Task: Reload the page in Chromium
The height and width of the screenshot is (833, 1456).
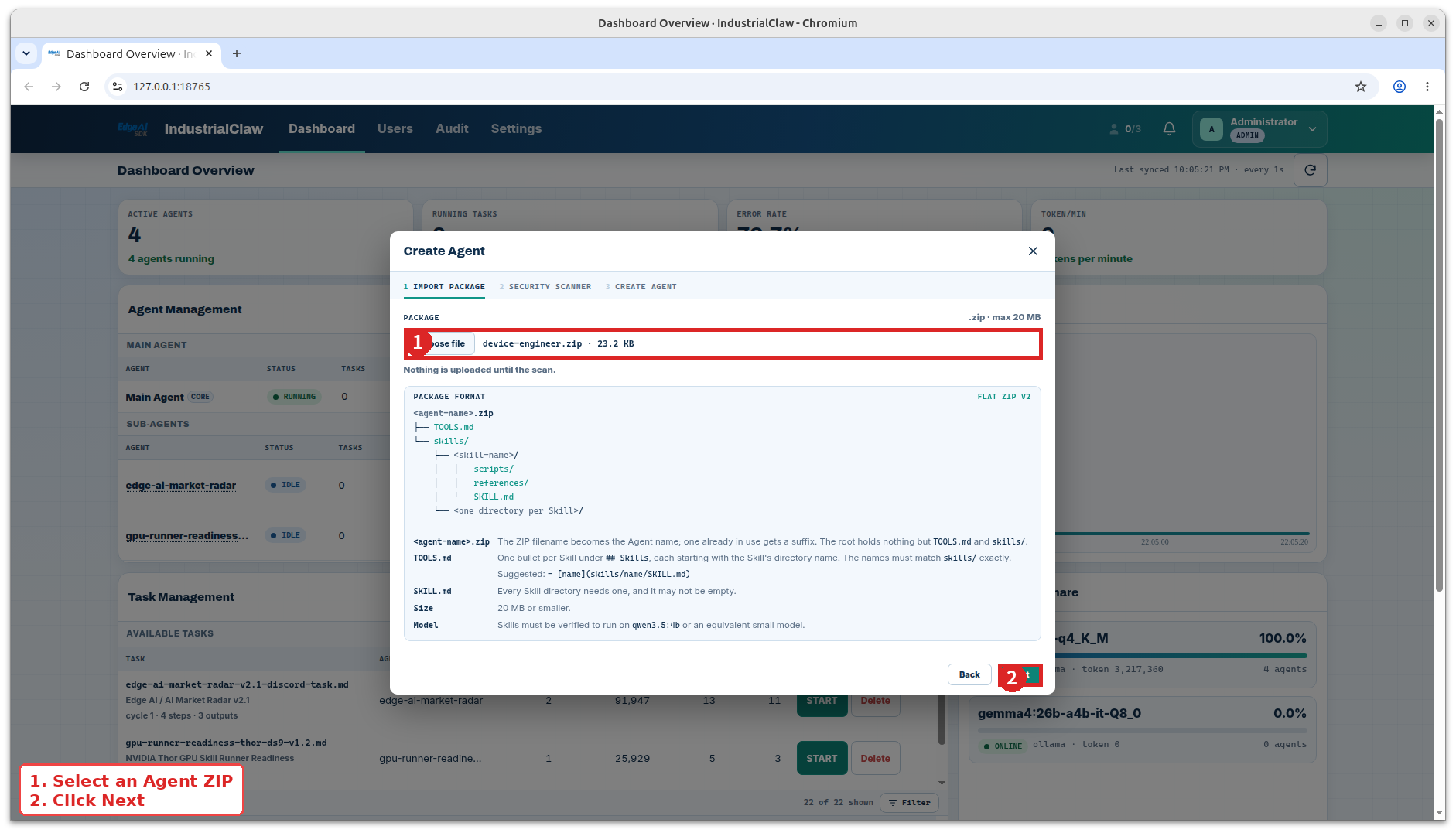Action: click(x=84, y=87)
